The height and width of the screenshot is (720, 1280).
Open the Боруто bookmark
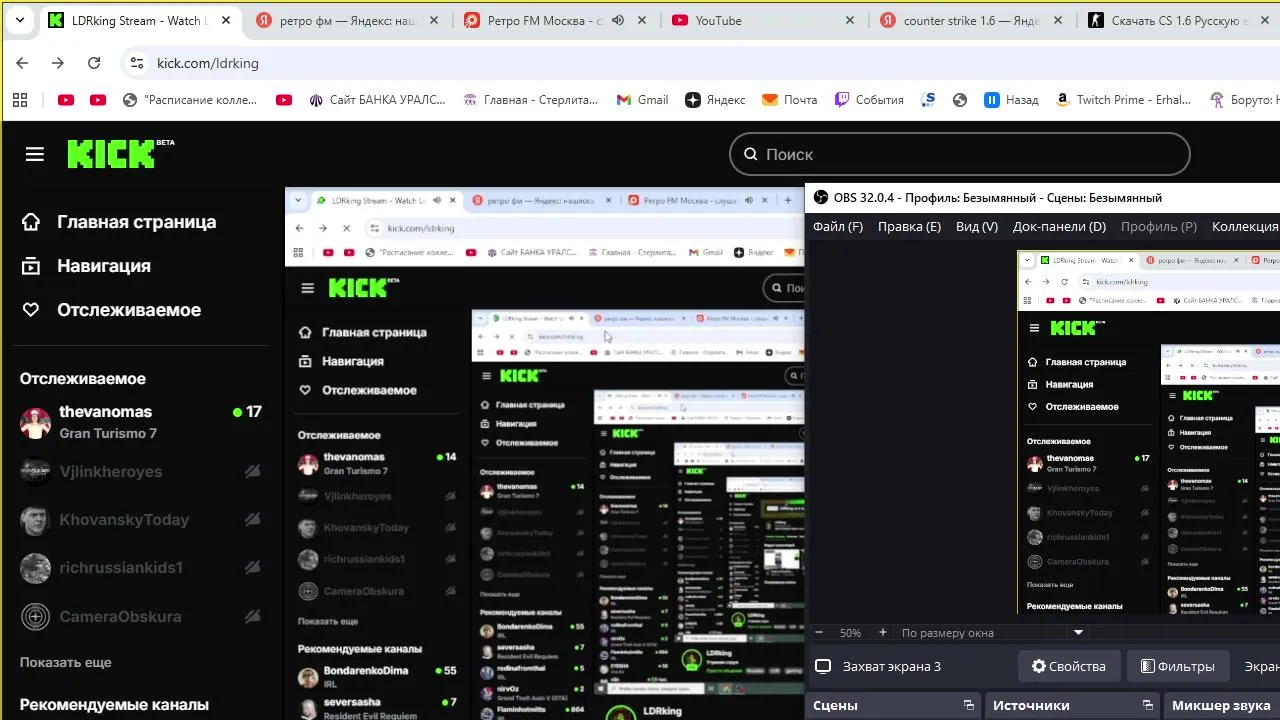(x=1244, y=100)
